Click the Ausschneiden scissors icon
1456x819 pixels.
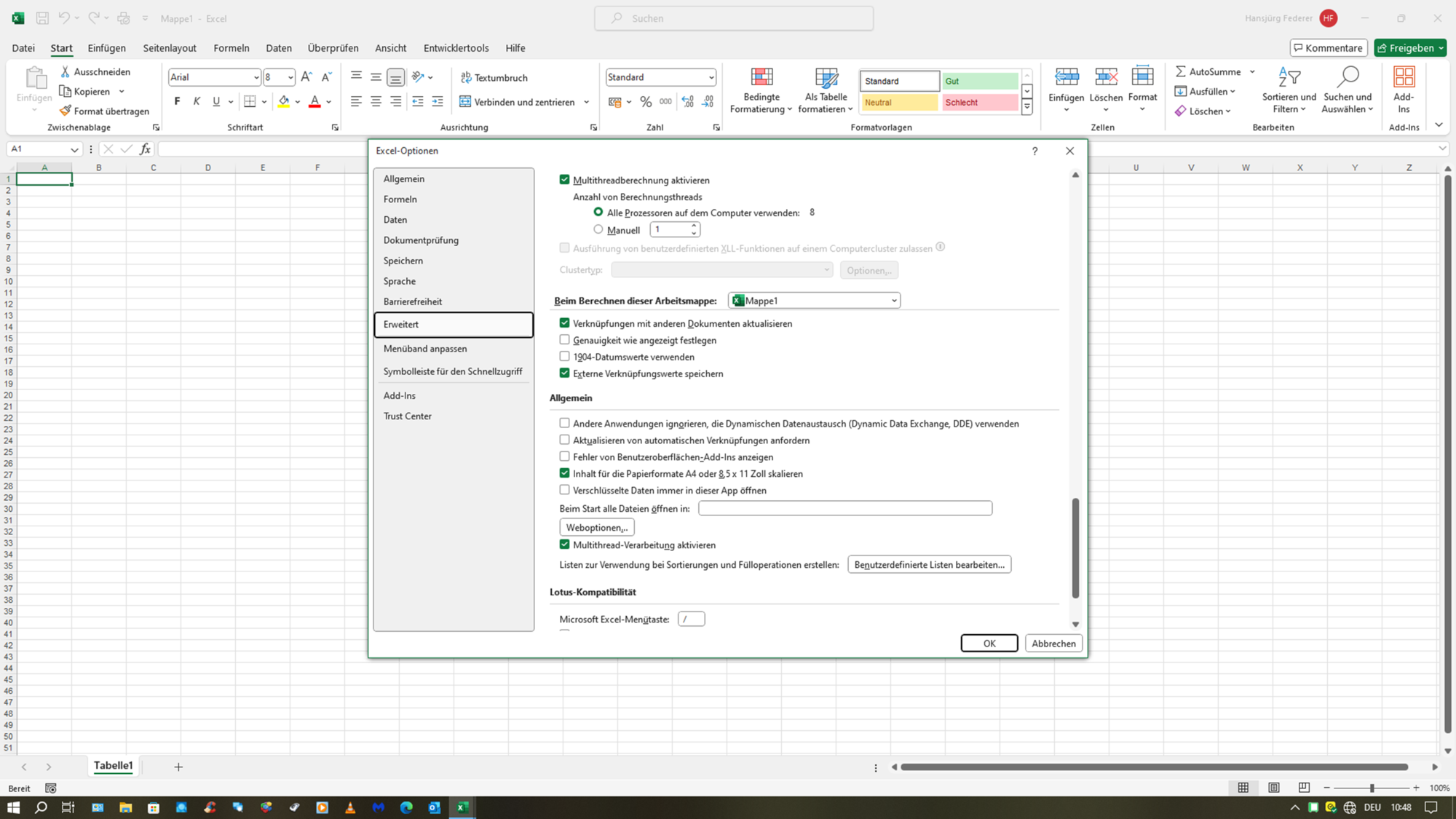66,71
